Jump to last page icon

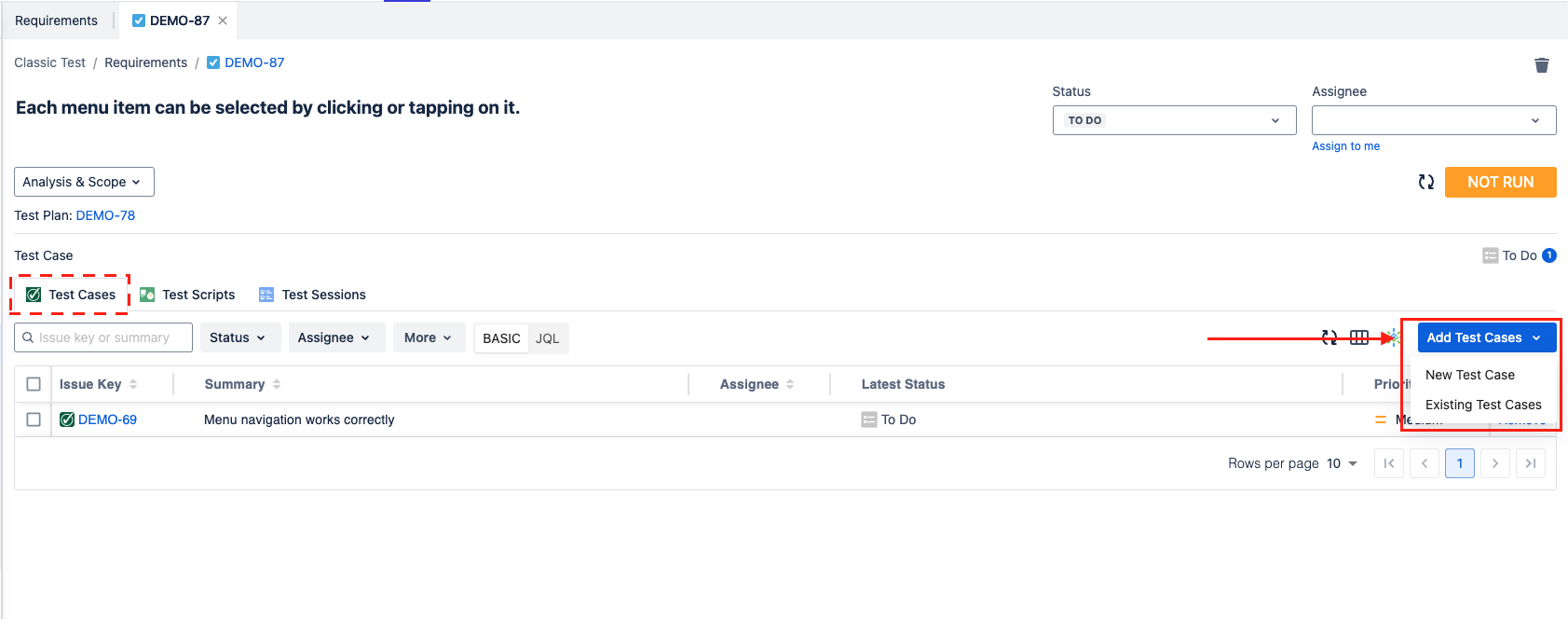(1530, 463)
